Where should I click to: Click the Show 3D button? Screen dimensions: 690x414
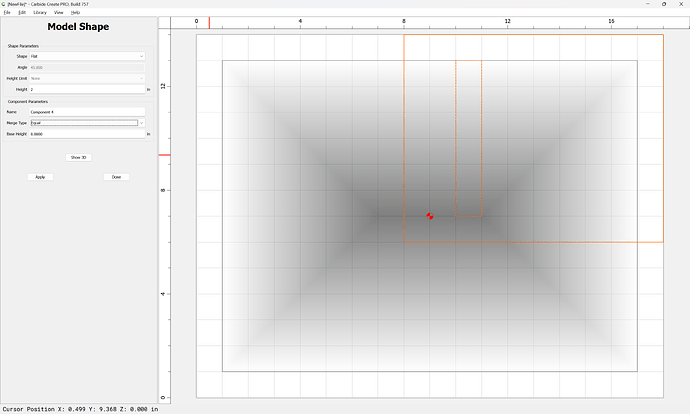[78, 158]
